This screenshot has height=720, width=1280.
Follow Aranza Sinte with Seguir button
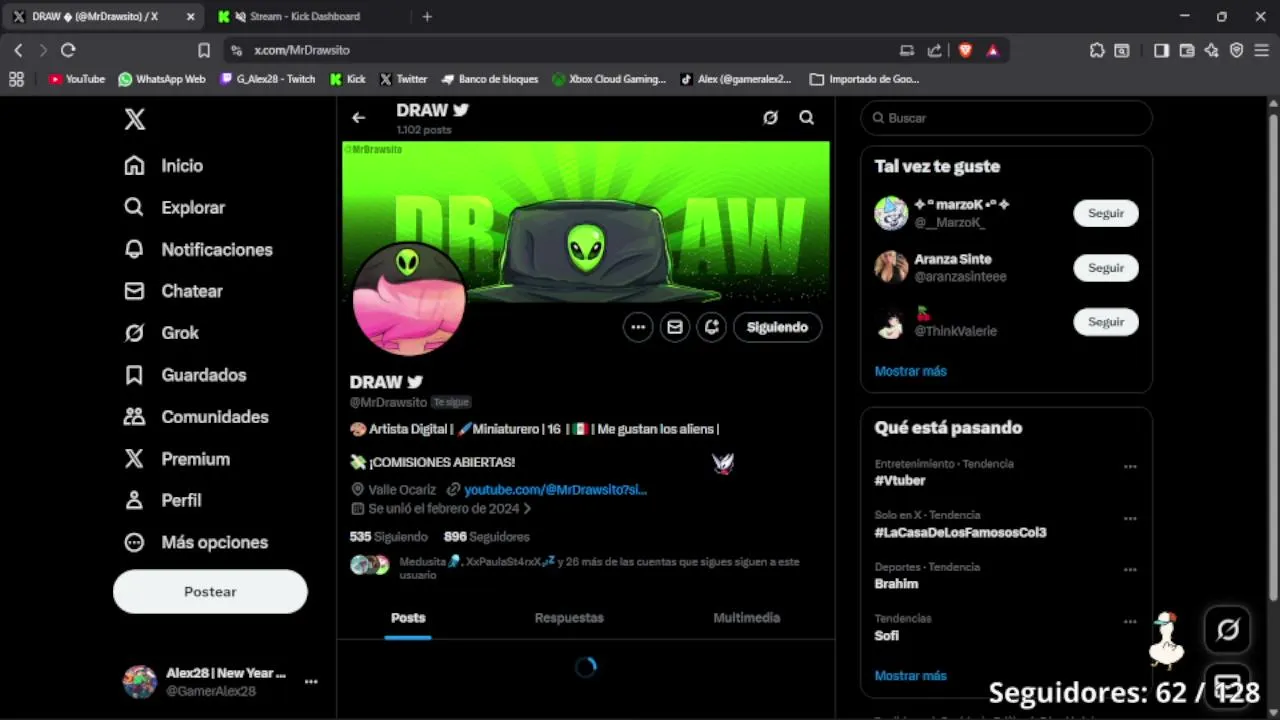[1106, 268]
